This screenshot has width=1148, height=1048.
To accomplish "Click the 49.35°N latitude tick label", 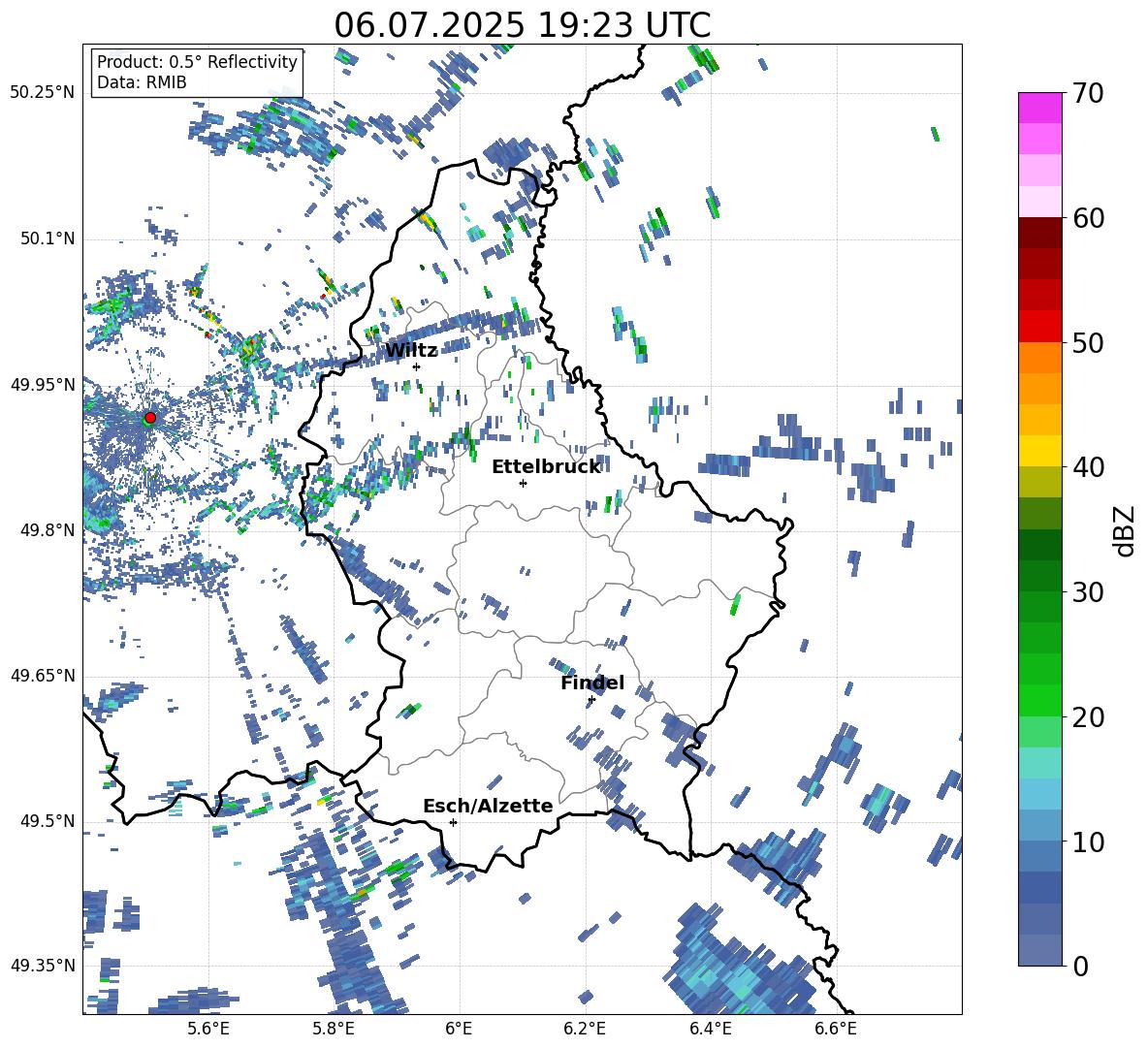I will coord(43,966).
